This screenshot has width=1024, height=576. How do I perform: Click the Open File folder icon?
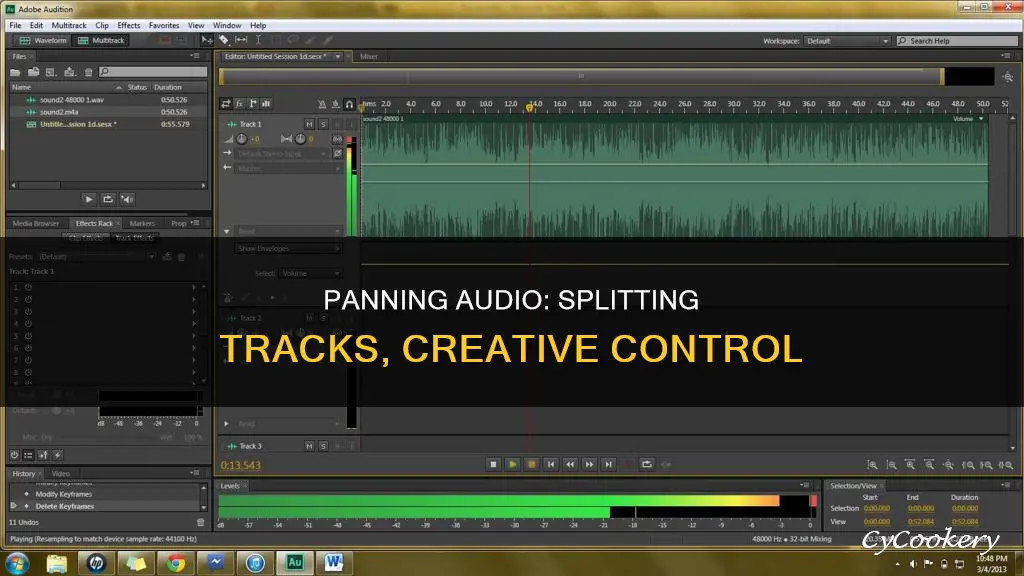15,72
